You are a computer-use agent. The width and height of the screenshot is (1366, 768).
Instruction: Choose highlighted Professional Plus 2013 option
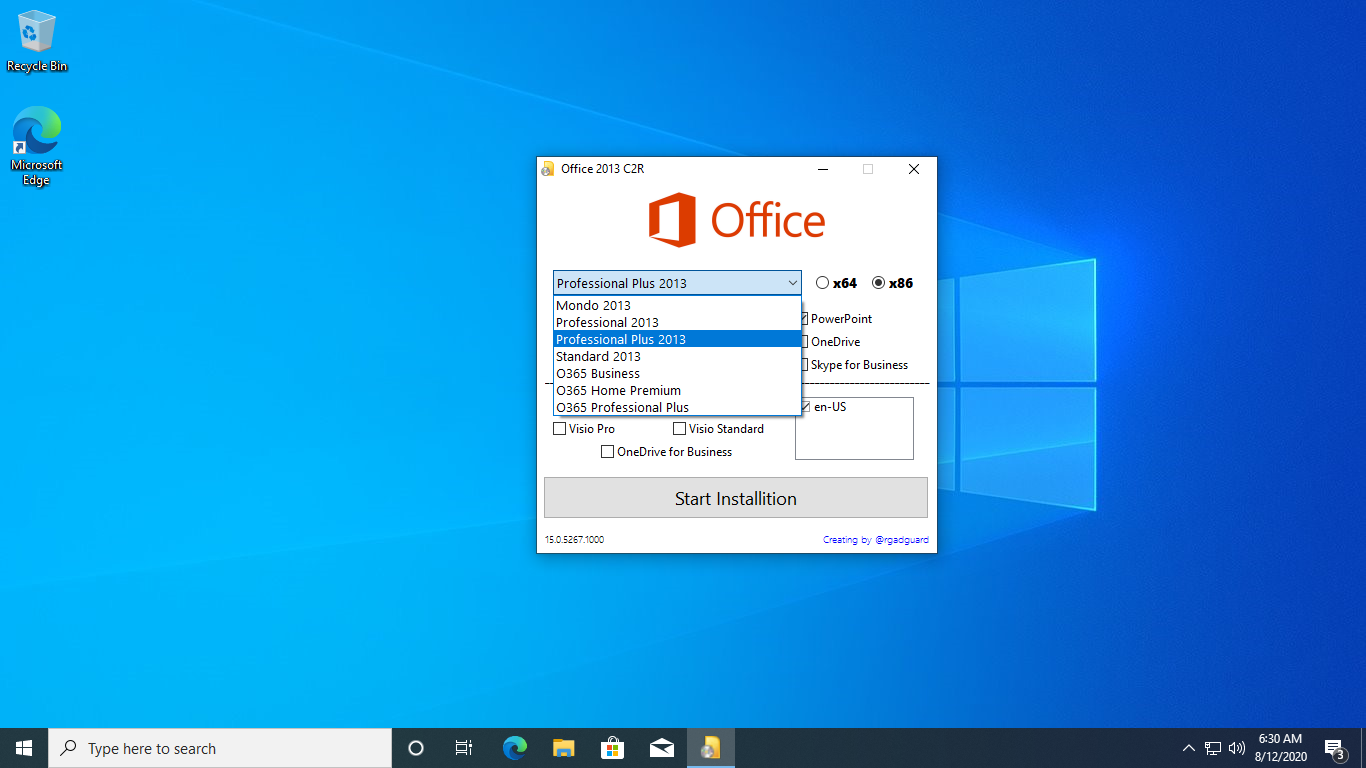point(677,340)
